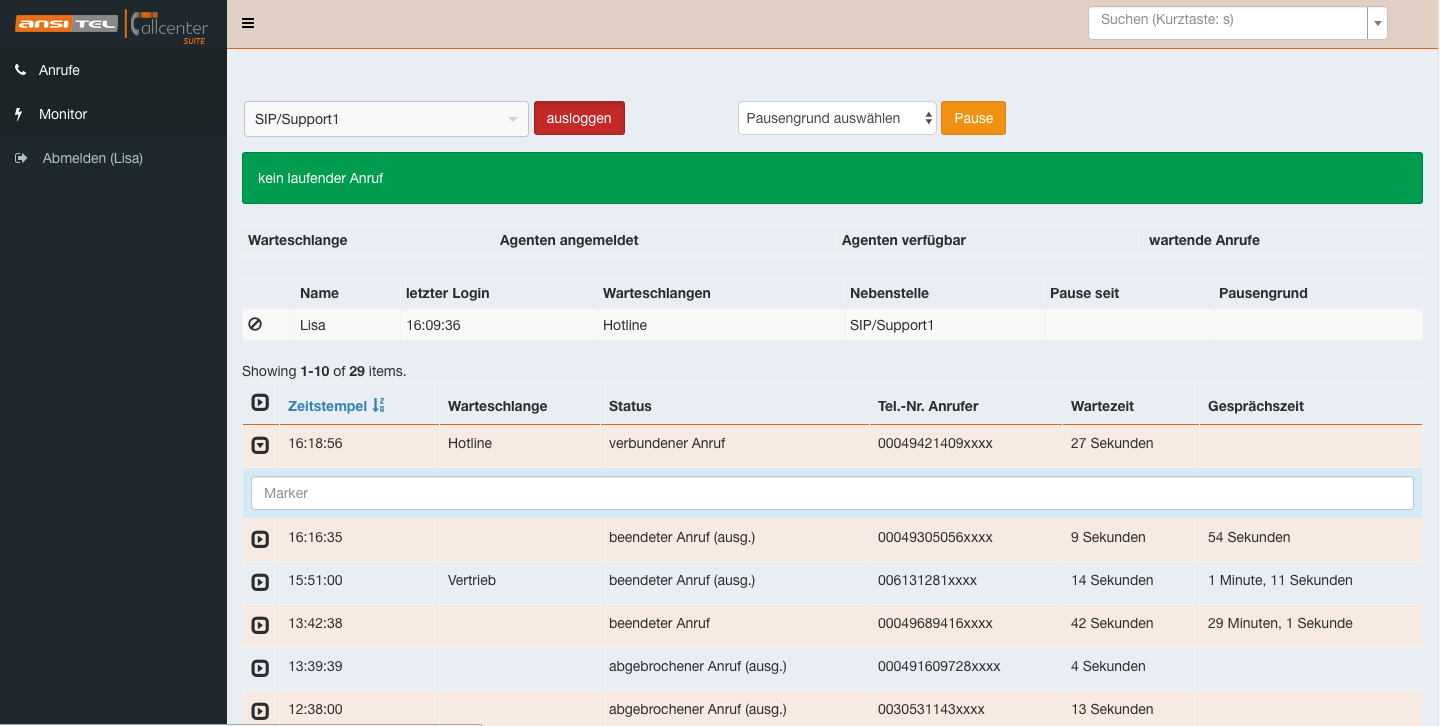Click the sort icon next to Zeitstempel
The width and height of the screenshot is (1440, 726).
378,405
